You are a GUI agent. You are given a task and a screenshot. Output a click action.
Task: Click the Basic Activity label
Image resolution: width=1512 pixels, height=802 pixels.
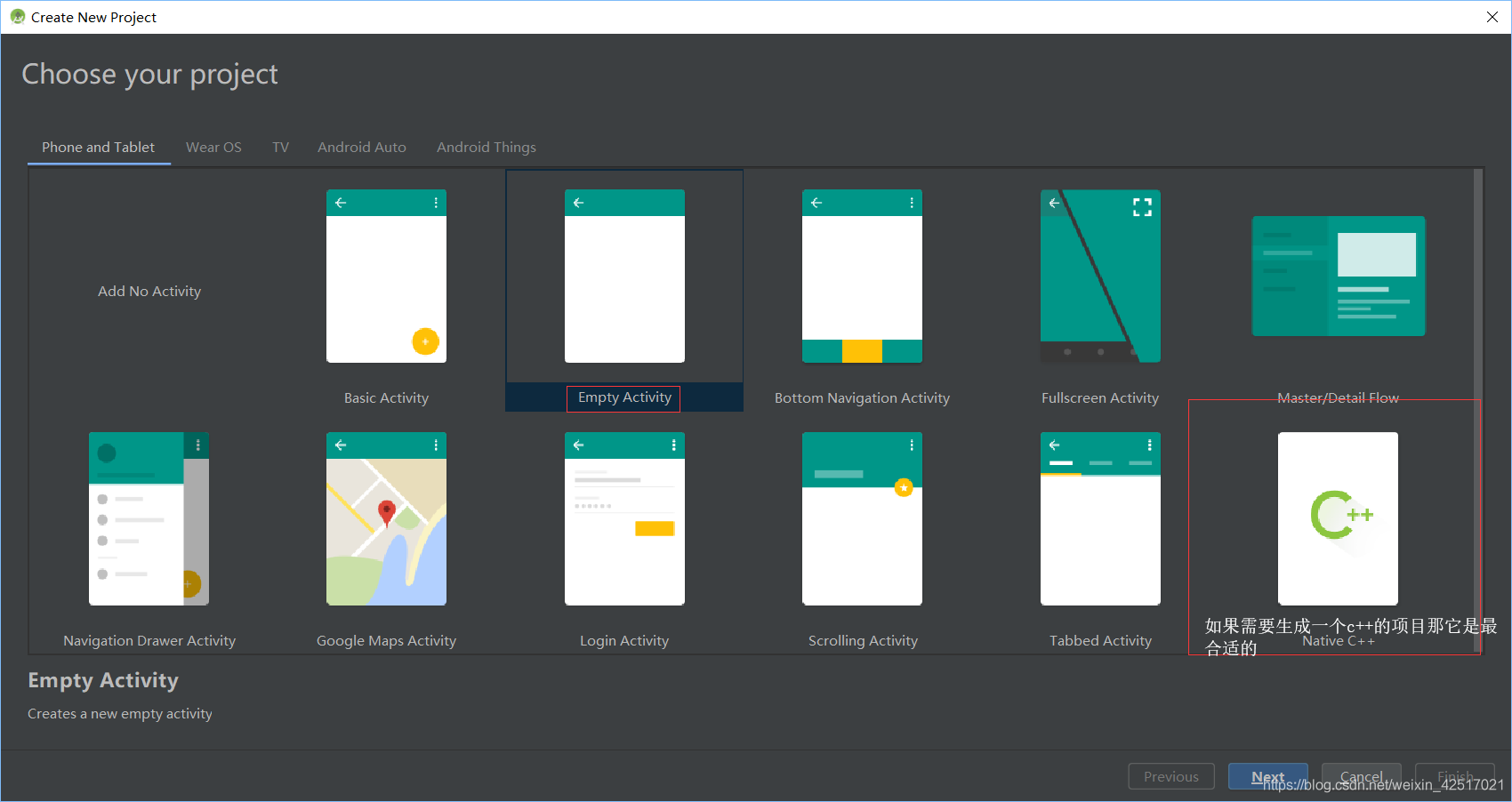[386, 398]
